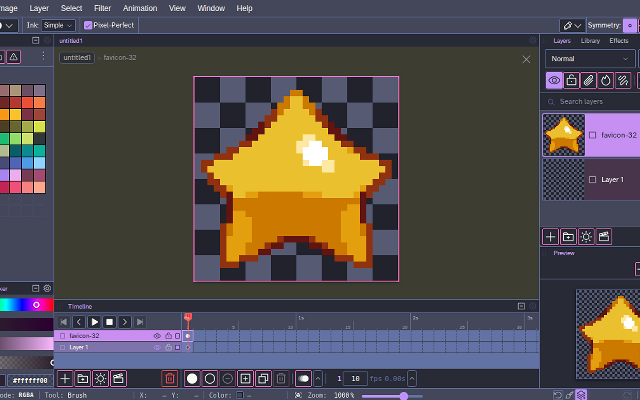Viewport: 640px width, 400px height.
Task: Click the highlighted stacked-layers icon in the status bar
Action: click(581, 395)
